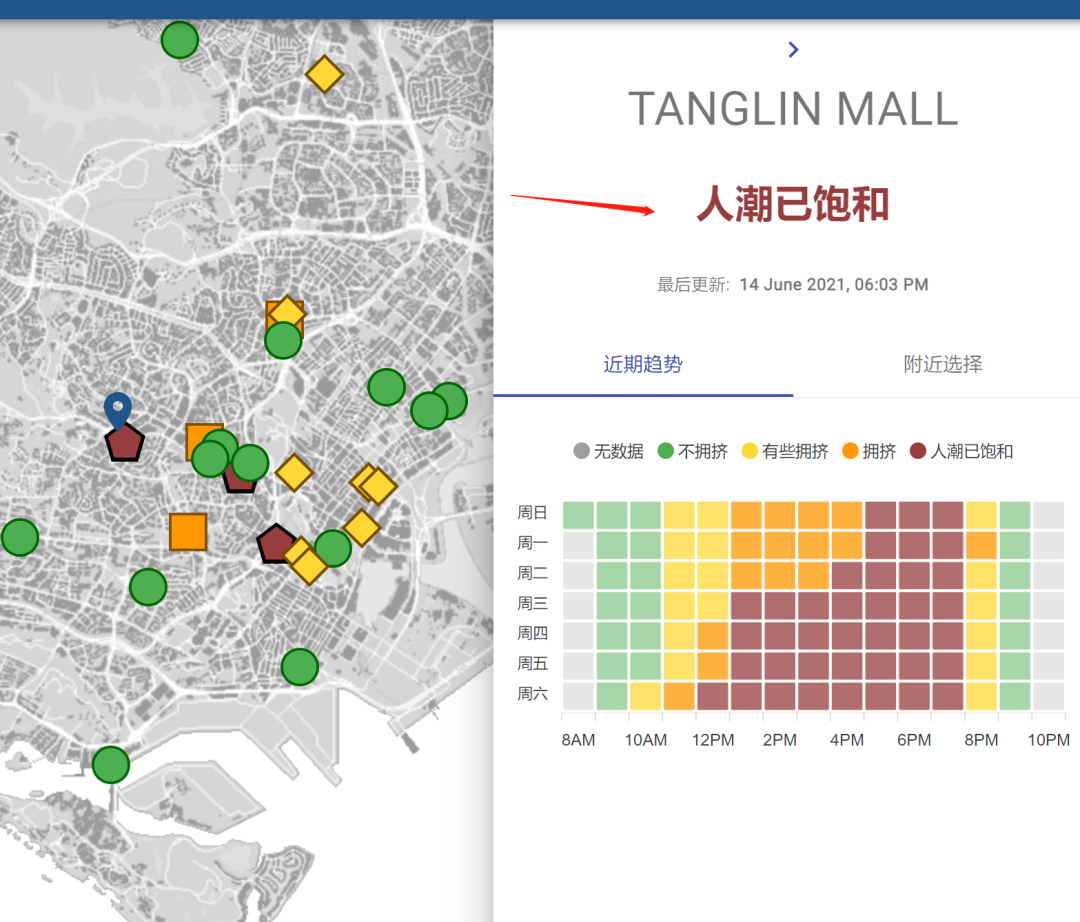Image resolution: width=1080 pixels, height=922 pixels.
Task: Click the 4PM axis label
Action: 847,740
